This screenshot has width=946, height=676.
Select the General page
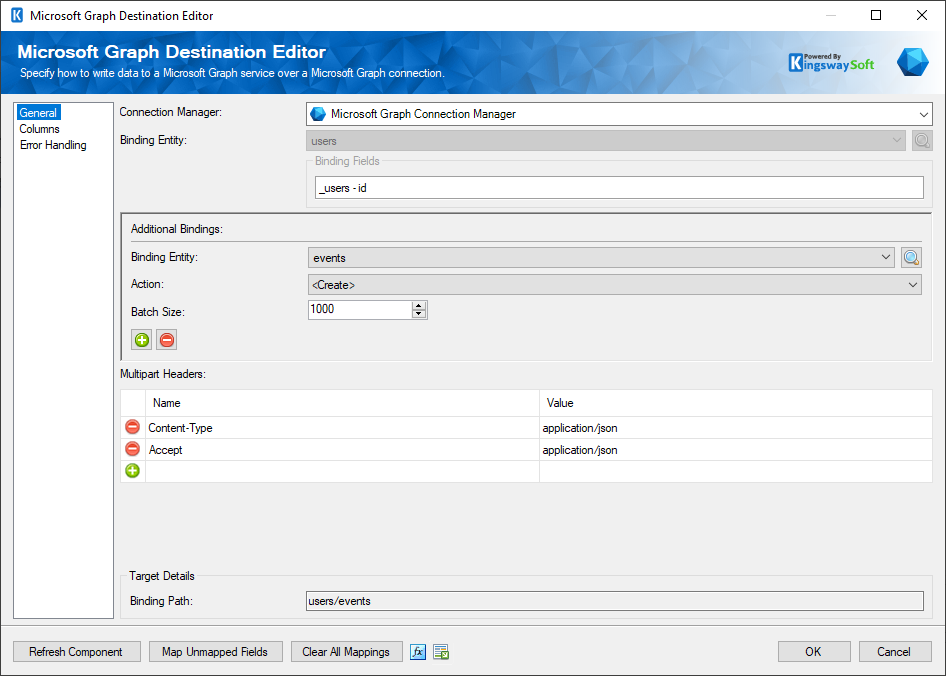pos(38,113)
